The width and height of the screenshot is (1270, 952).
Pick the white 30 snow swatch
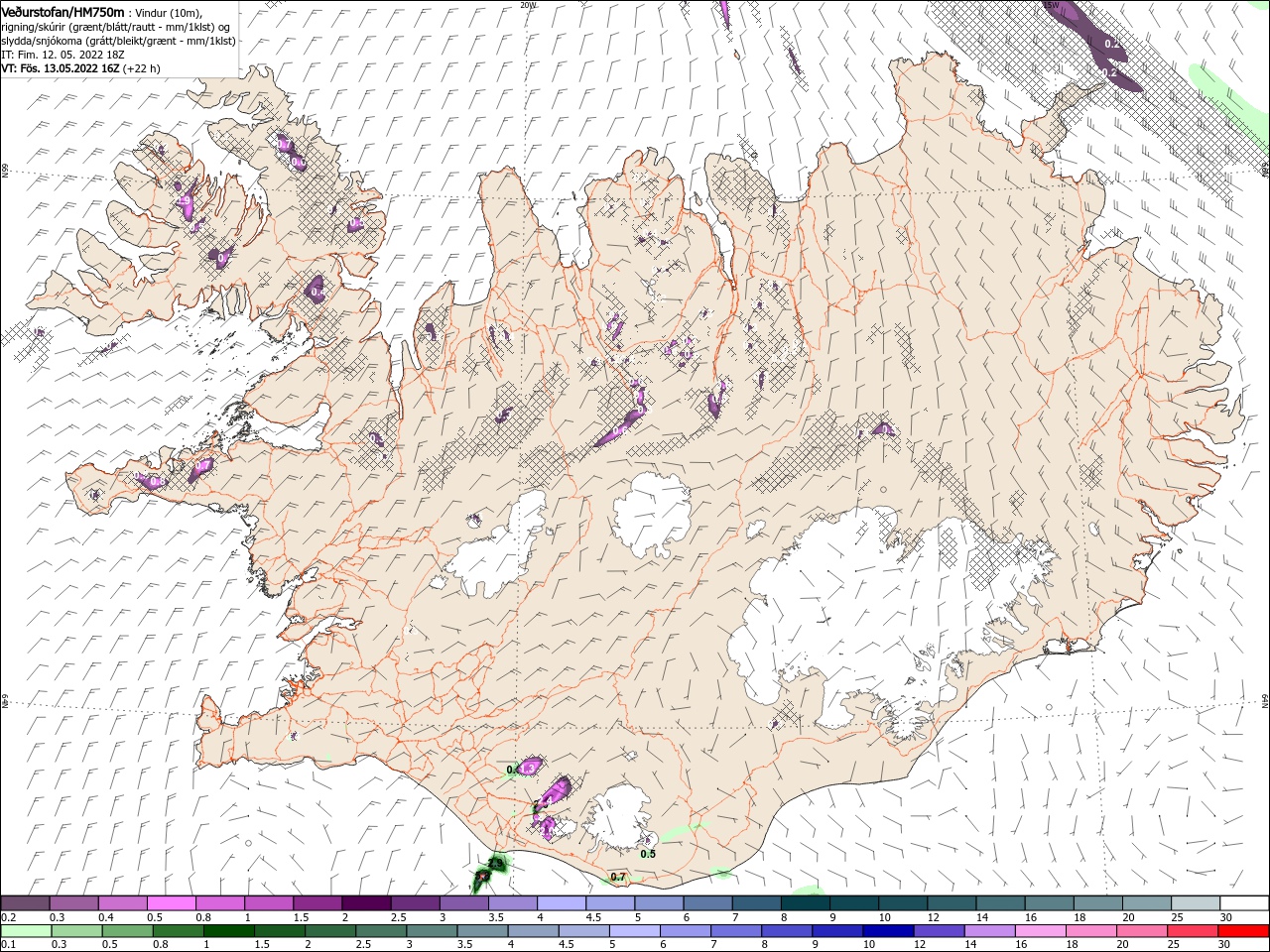(1244, 903)
